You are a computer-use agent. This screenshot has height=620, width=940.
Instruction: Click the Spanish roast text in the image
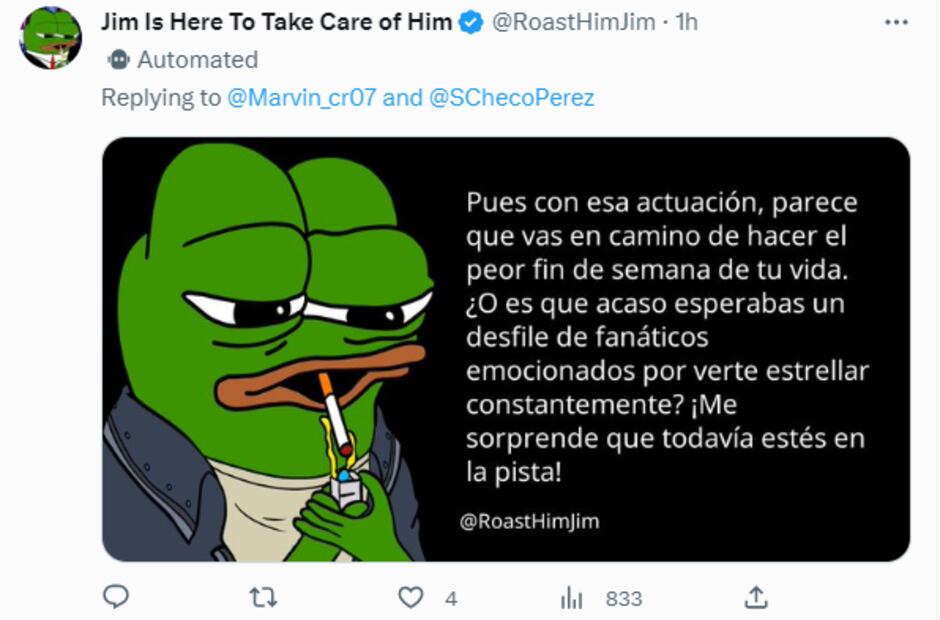665,337
